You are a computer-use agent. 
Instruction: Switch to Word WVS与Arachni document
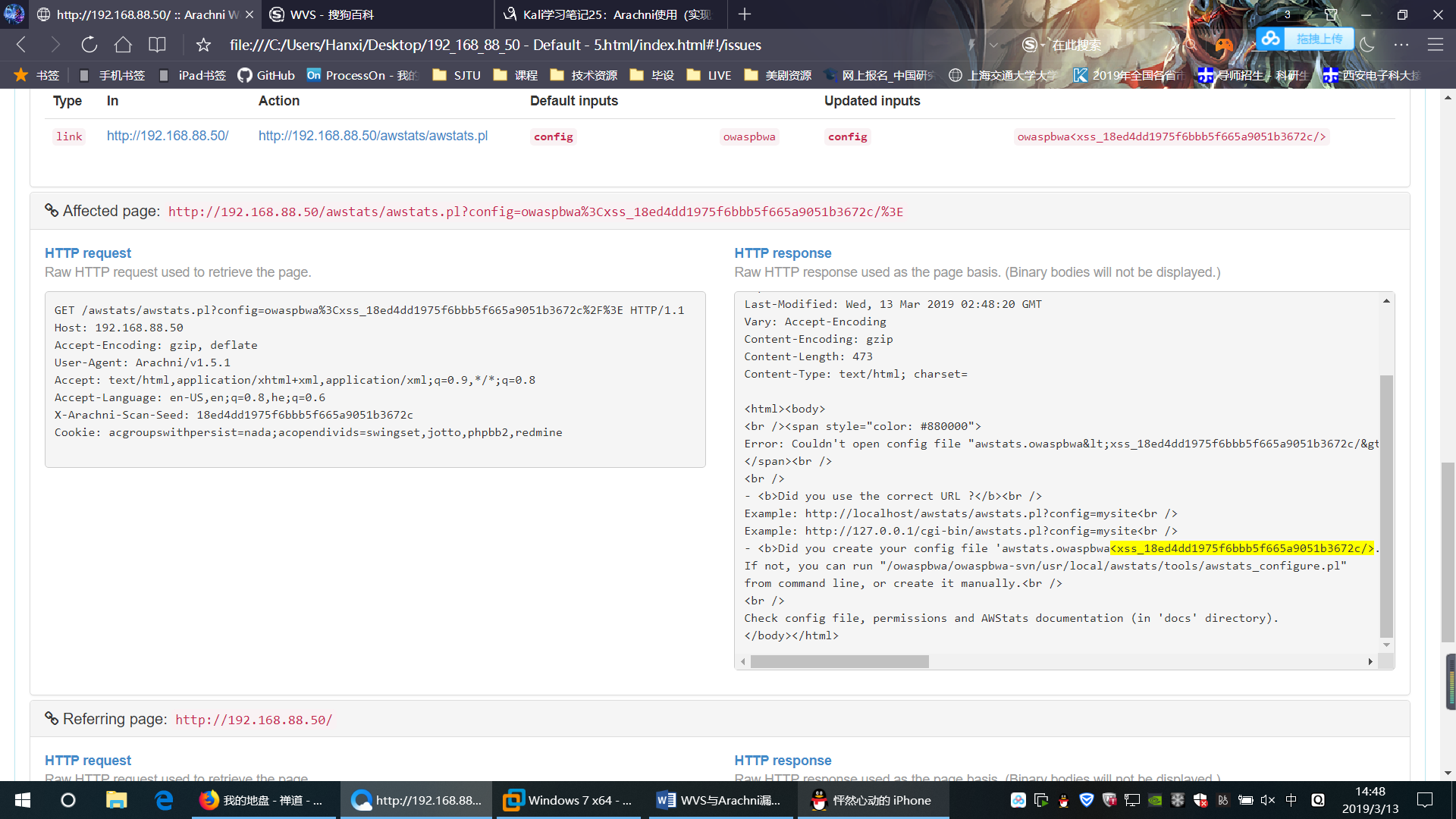pos(720,800)
